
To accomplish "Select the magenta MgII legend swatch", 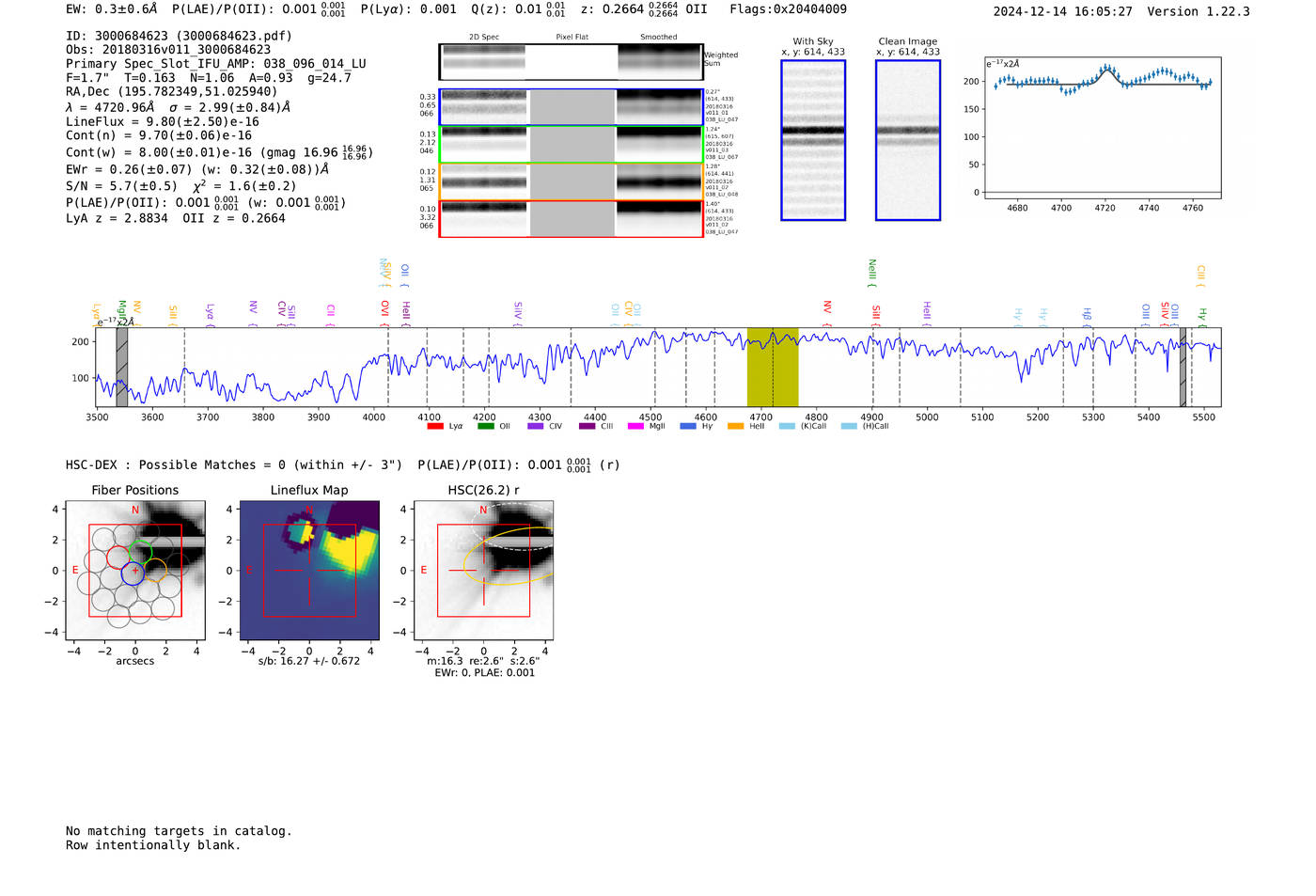I will (x=635, y=426).
